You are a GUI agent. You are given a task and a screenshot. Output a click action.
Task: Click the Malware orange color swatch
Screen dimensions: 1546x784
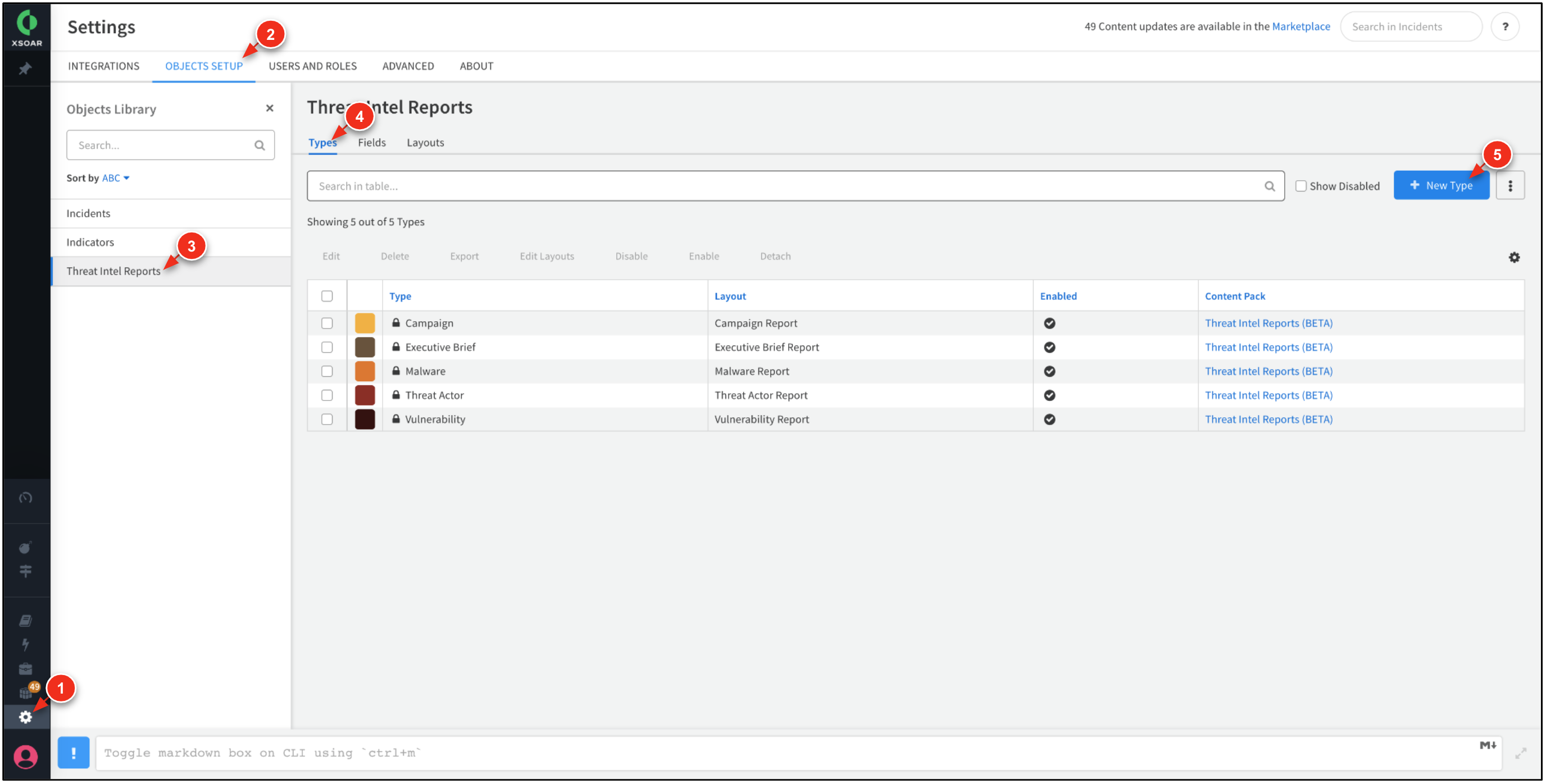(365, 371)
